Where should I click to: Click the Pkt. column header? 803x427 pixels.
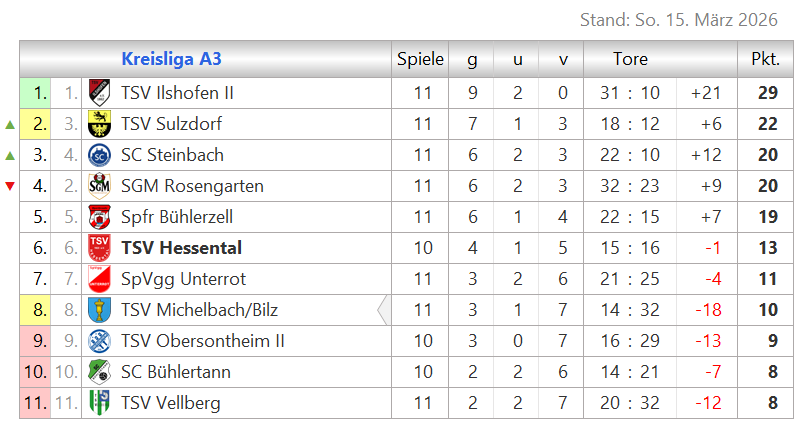click(x=765, y=59)
